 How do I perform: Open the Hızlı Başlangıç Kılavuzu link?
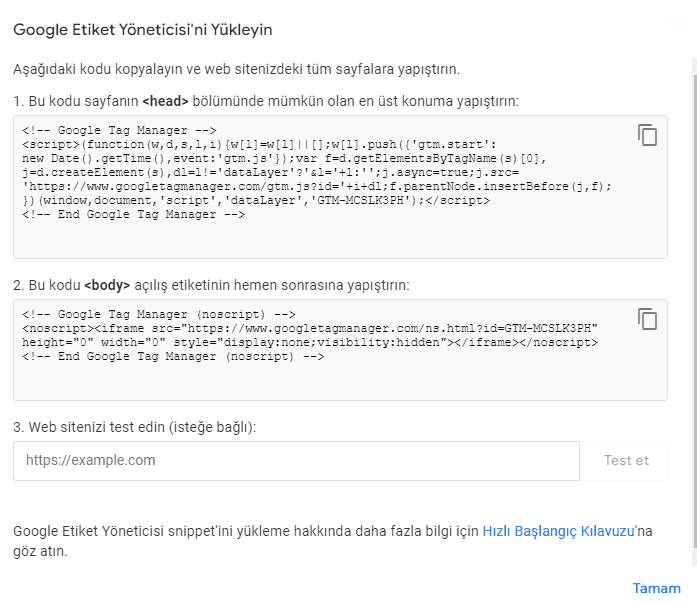[x=558, y=531]
